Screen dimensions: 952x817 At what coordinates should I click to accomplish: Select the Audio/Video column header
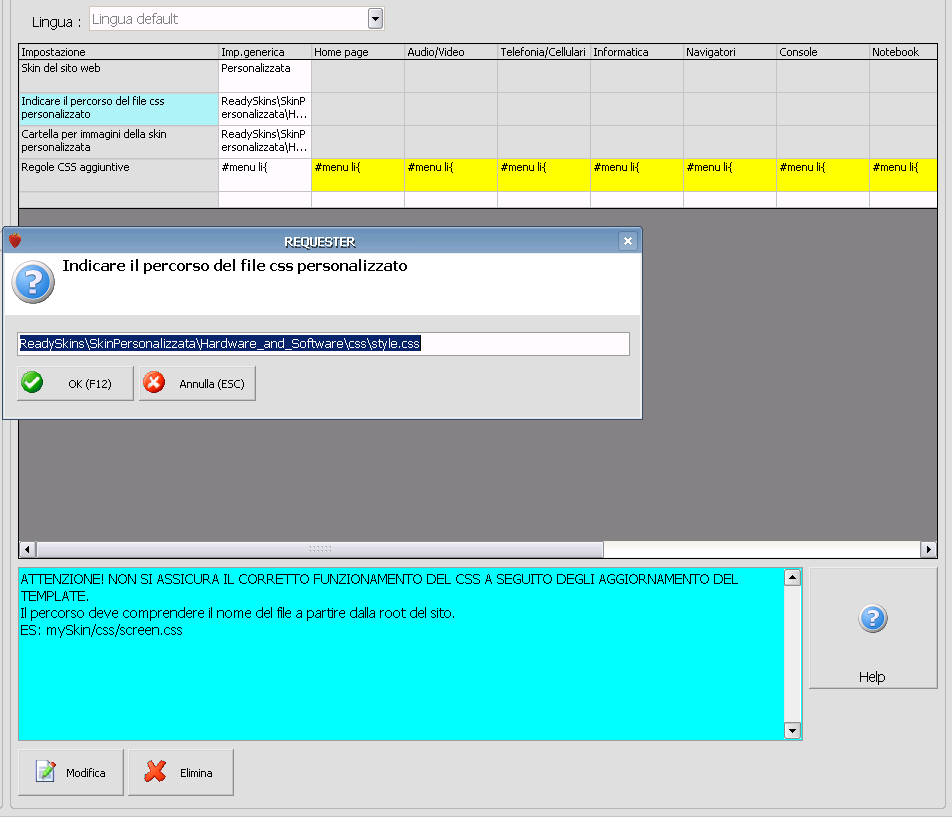click(450, 52)
